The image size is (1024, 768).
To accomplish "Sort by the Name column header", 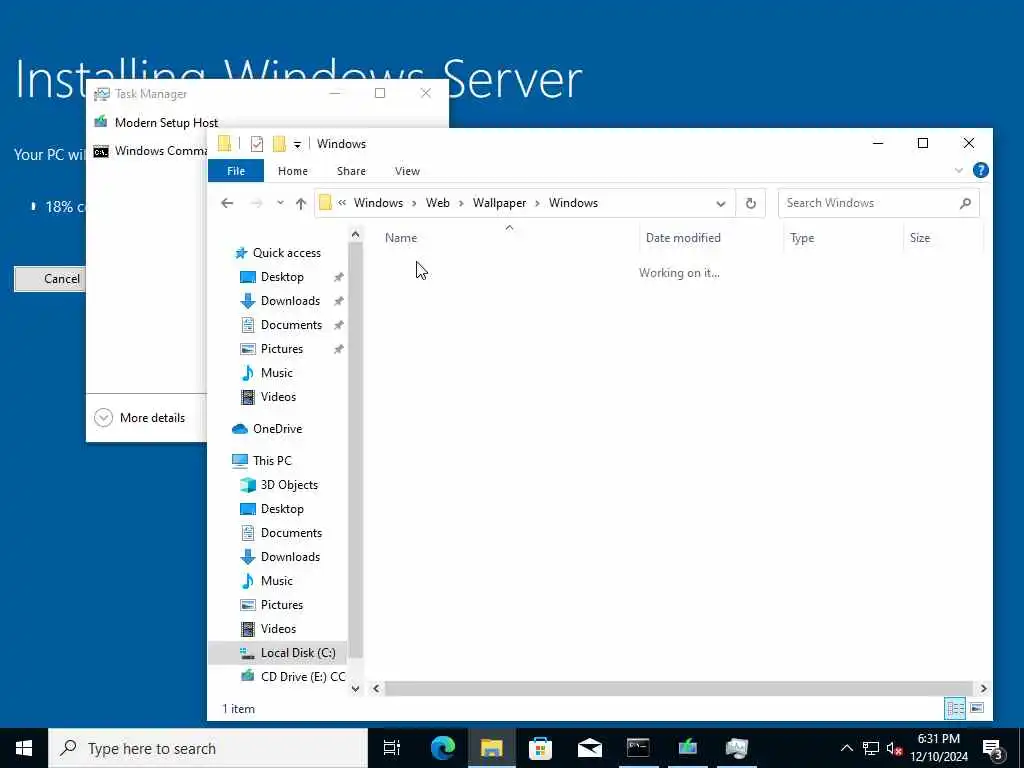I will point(509,238).
